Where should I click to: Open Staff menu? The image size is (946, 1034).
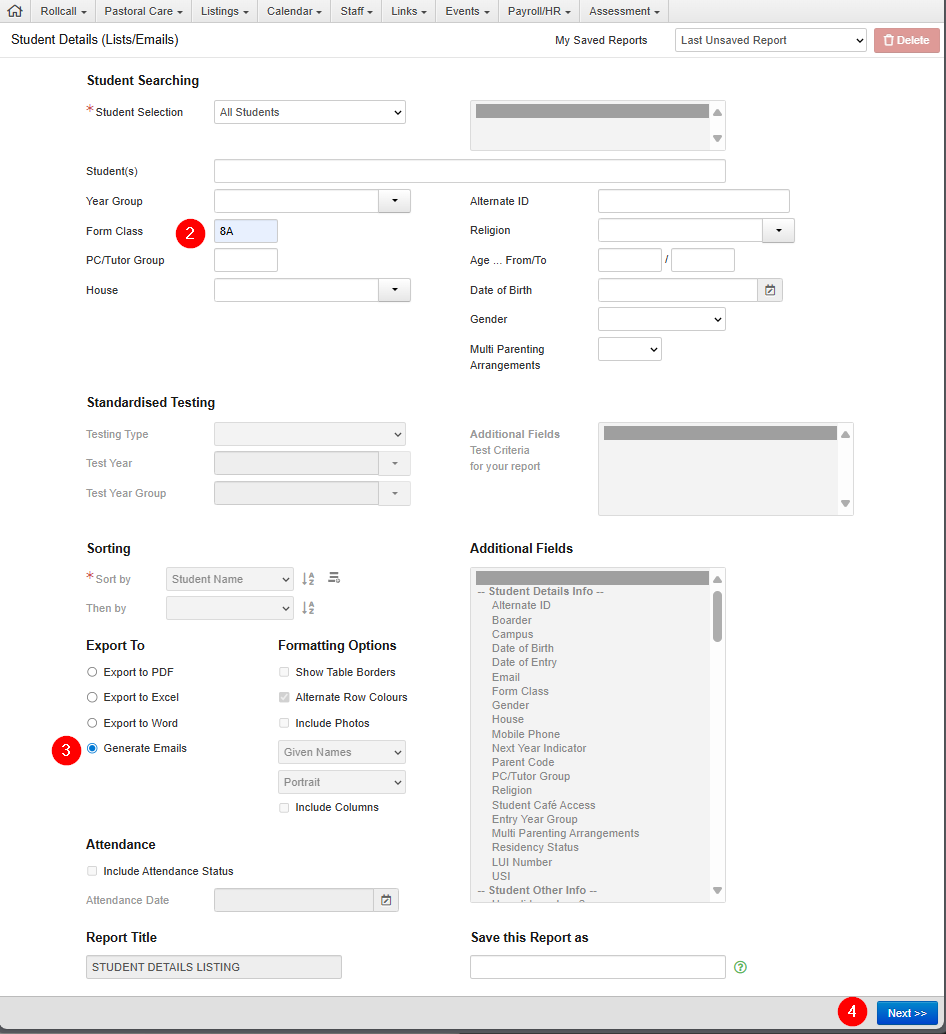(356, 11)
